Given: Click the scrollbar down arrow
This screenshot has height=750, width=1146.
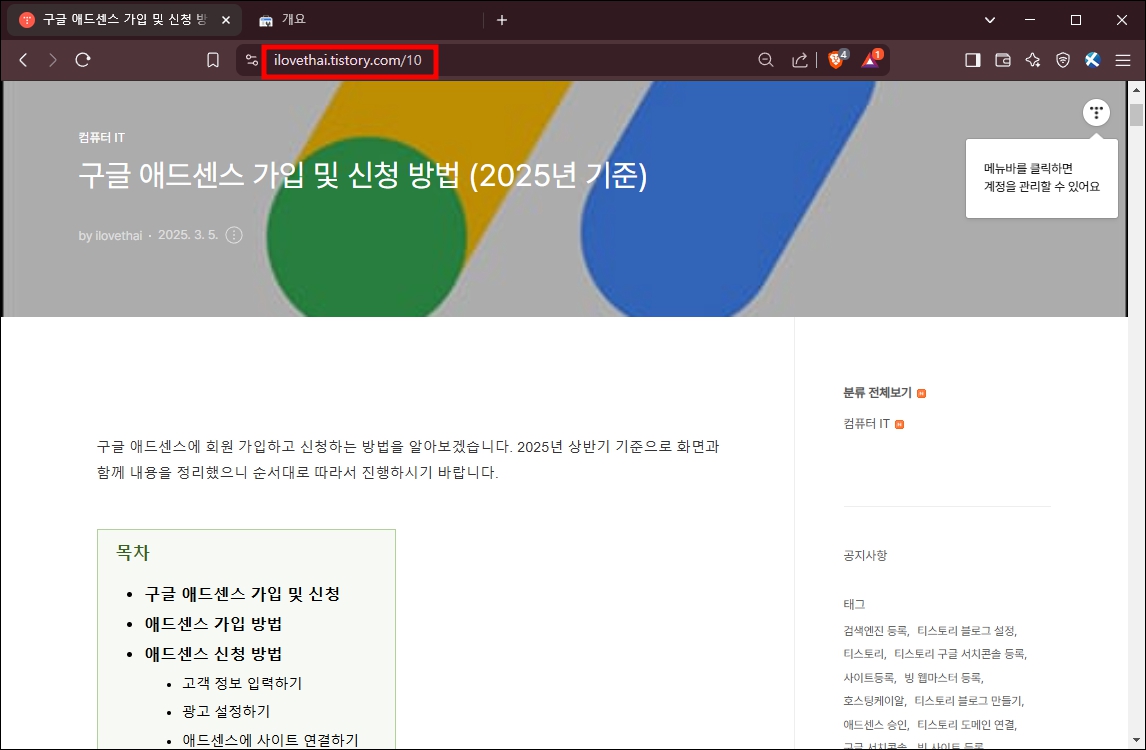Looking at the screenshot, I should coord(1136,740).
